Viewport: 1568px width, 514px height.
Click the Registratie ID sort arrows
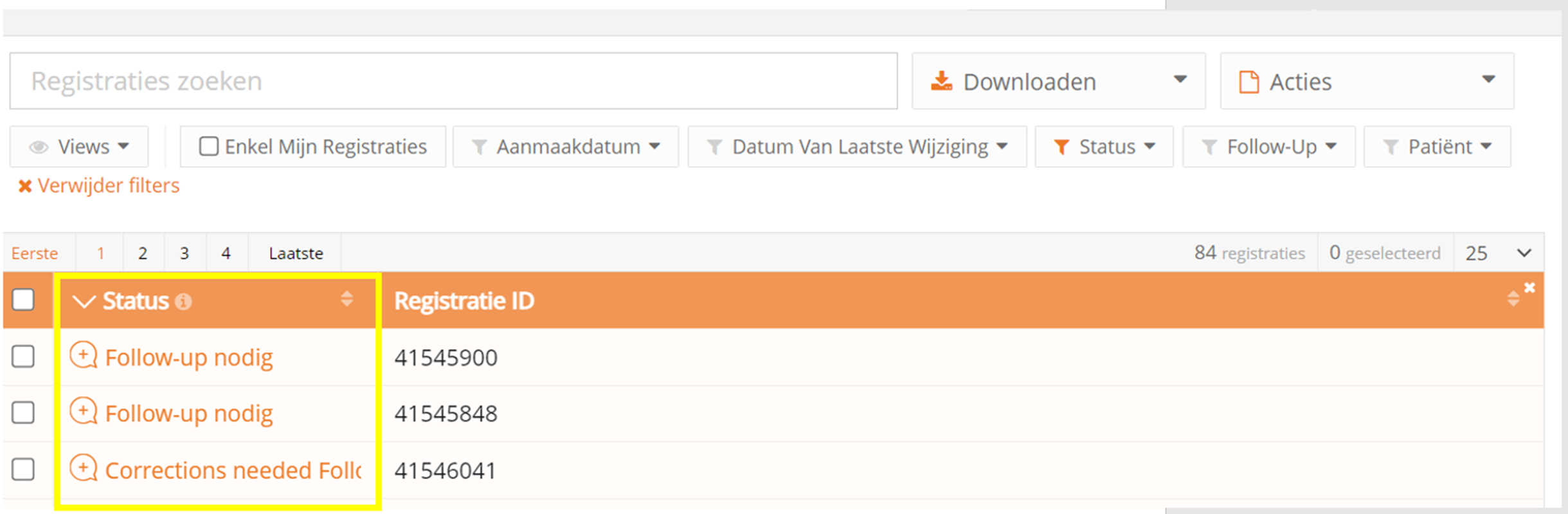coord(1513,299)
